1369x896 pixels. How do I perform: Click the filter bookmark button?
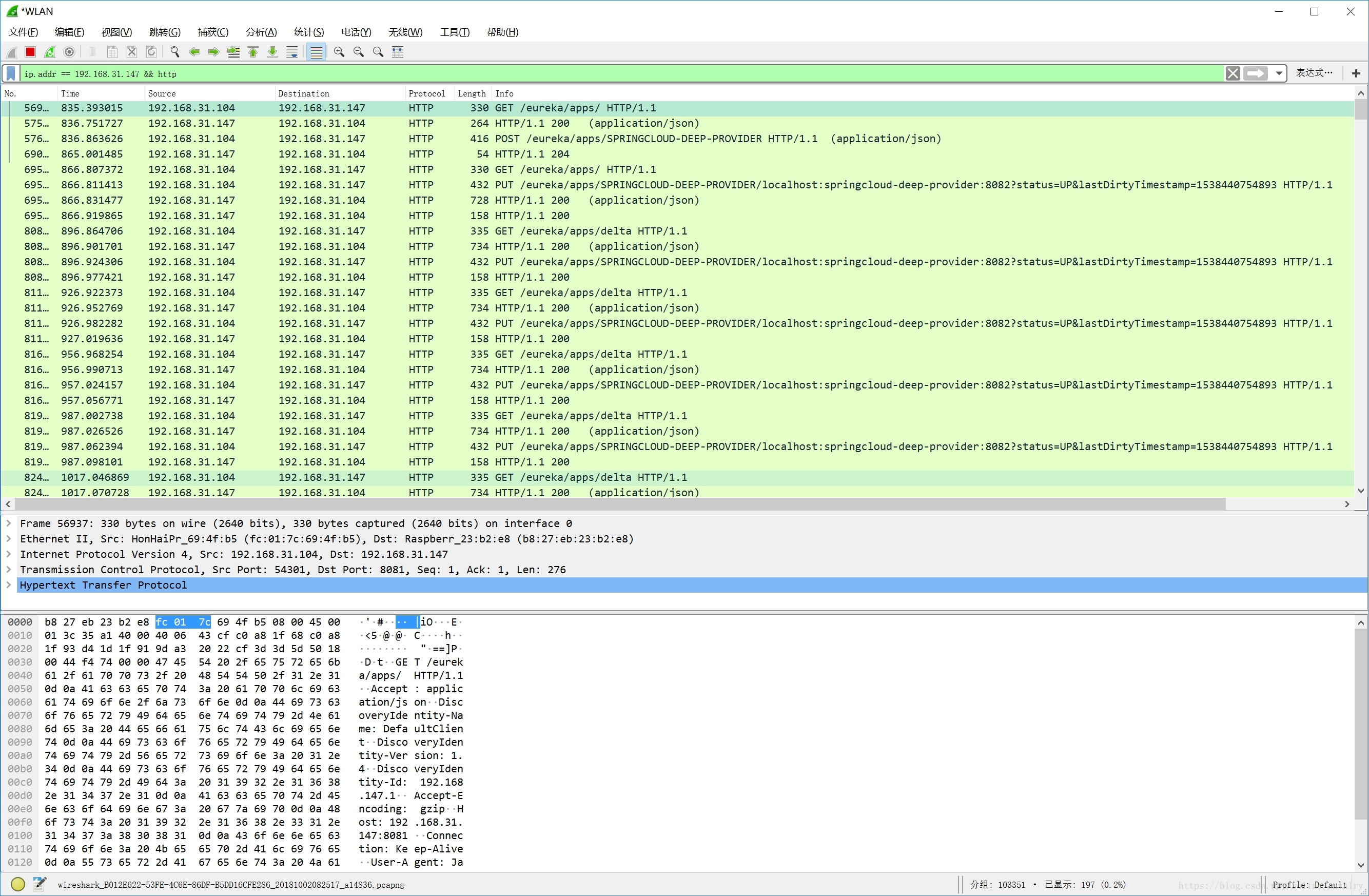point(11,73)
